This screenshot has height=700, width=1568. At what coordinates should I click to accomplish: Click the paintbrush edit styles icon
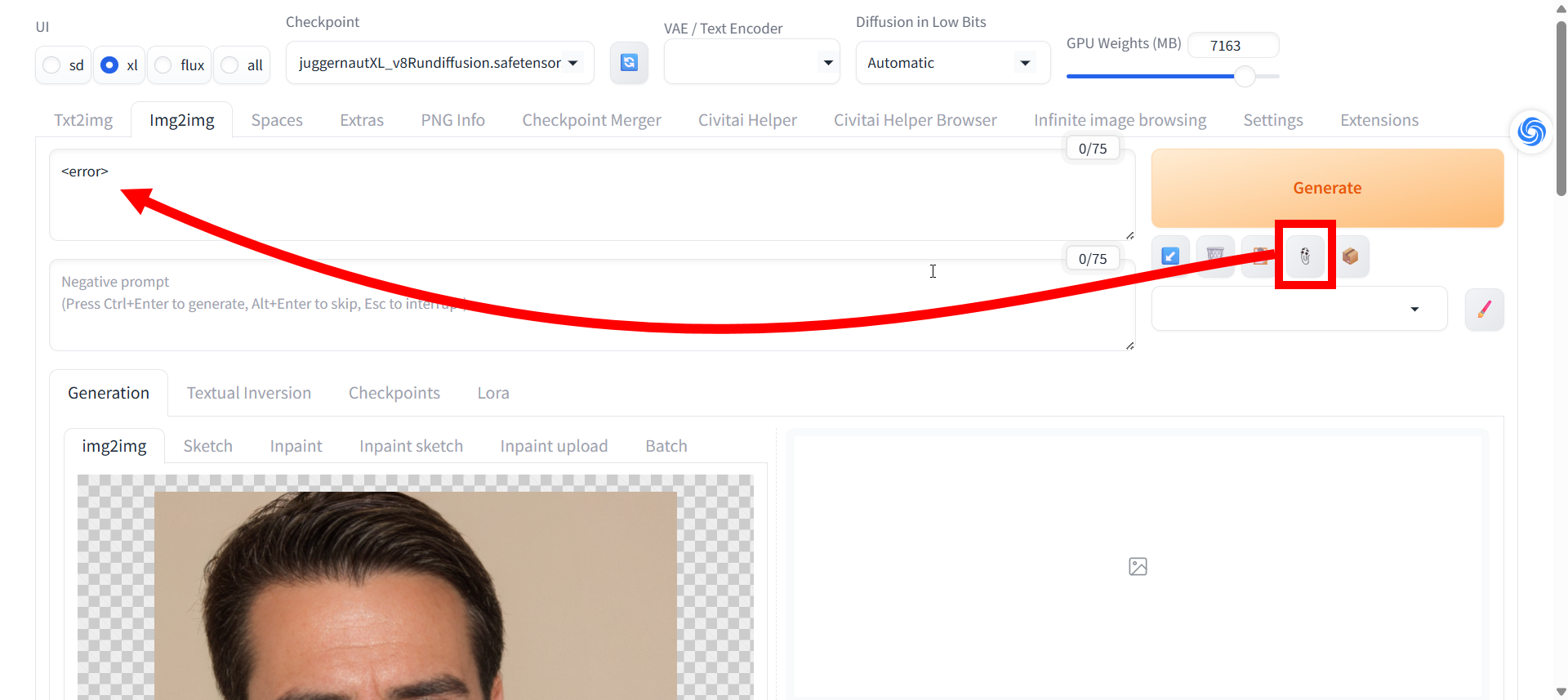pos(1484,310)
